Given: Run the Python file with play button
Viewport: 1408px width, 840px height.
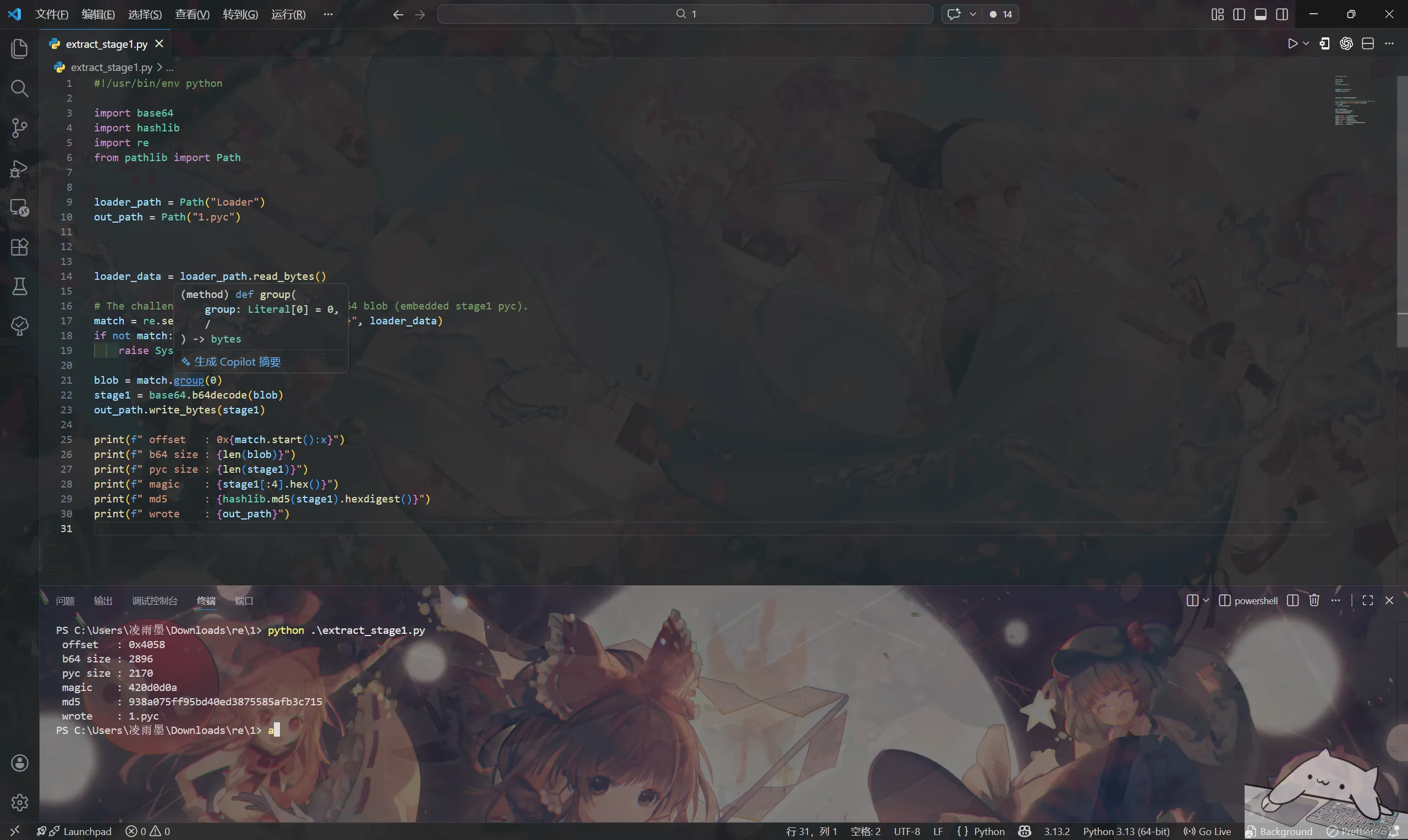Looking at the screenshot, I should click(1292, 43).
